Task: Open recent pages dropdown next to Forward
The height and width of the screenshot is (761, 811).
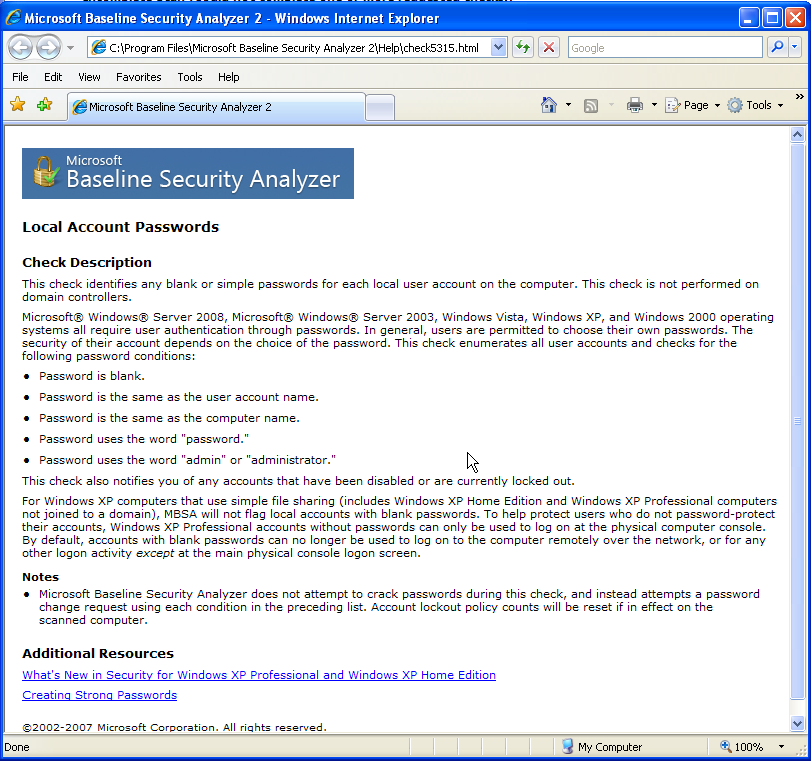Action: pyautogui.click(x=70, y=48)
